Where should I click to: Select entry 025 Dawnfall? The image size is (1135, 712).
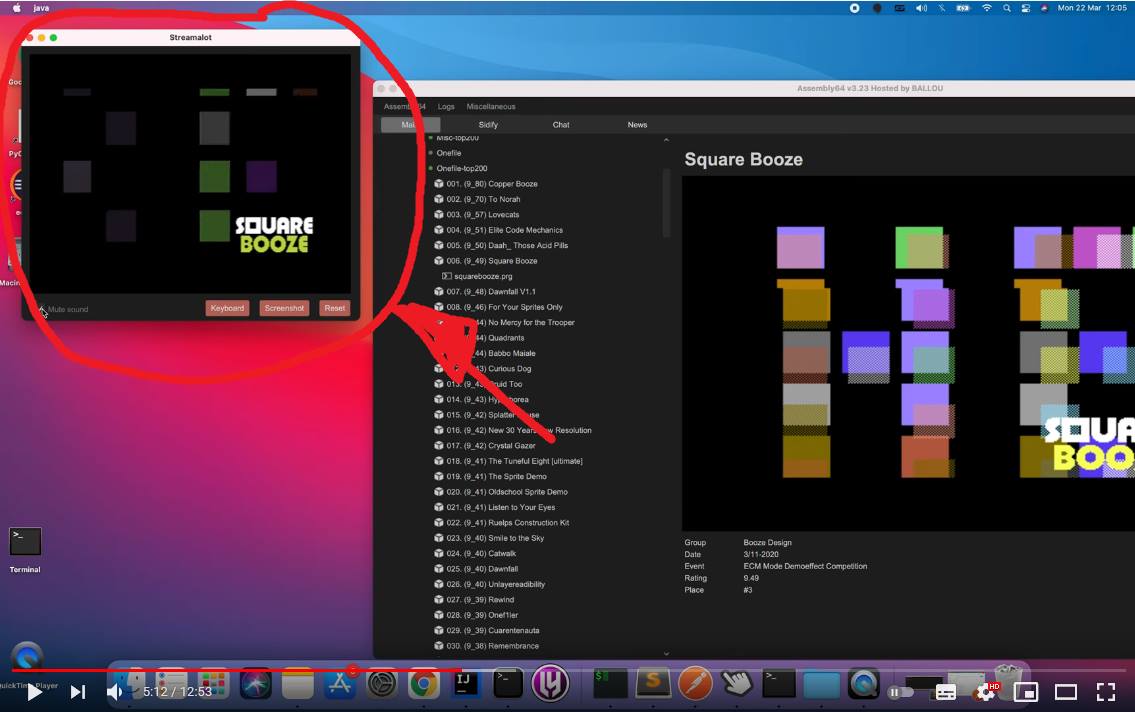coord(482,569)
